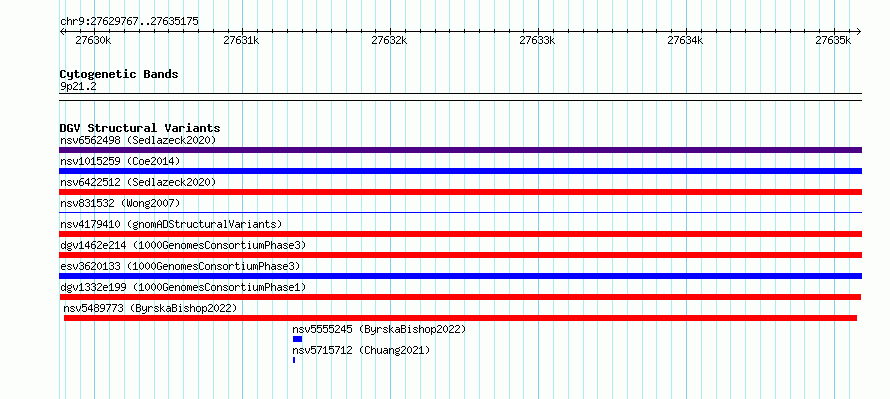Click the Cytogenetic Bands track title
The width and height of the screenshot is (890, 399).
pyautogui.click(x=119, y=74)
